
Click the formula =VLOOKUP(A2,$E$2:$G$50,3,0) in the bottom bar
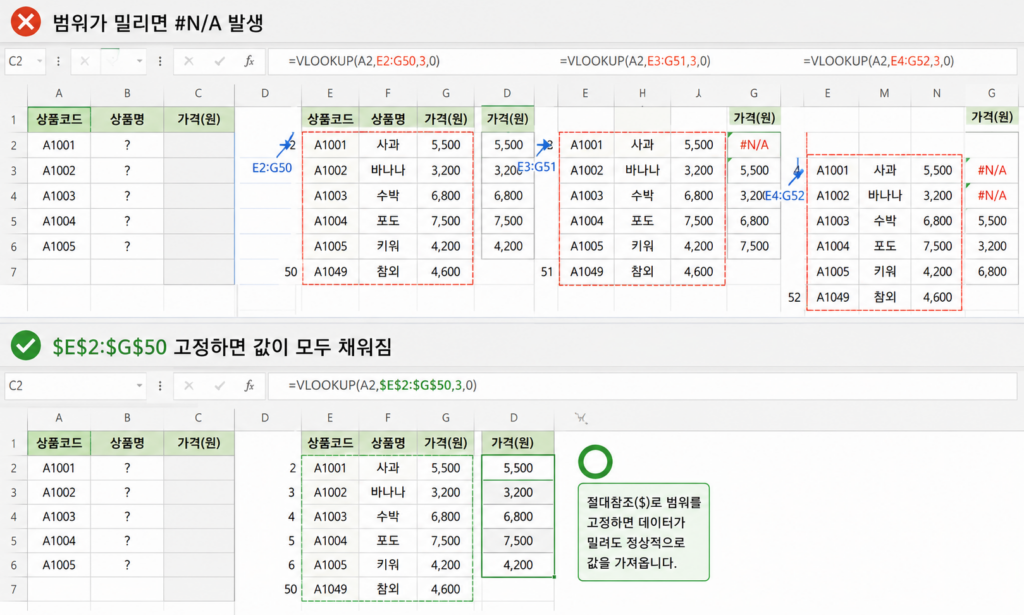(x=382, y=386)
